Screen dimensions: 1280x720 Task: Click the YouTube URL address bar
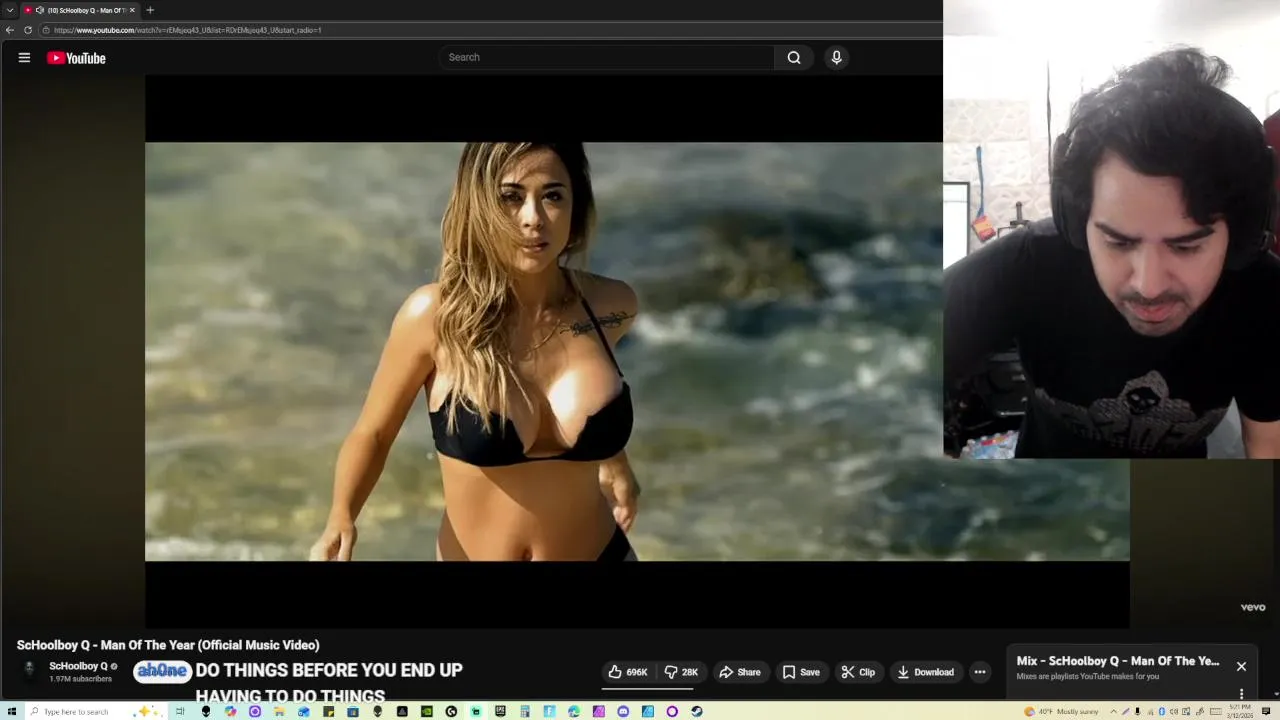(490, 30)
